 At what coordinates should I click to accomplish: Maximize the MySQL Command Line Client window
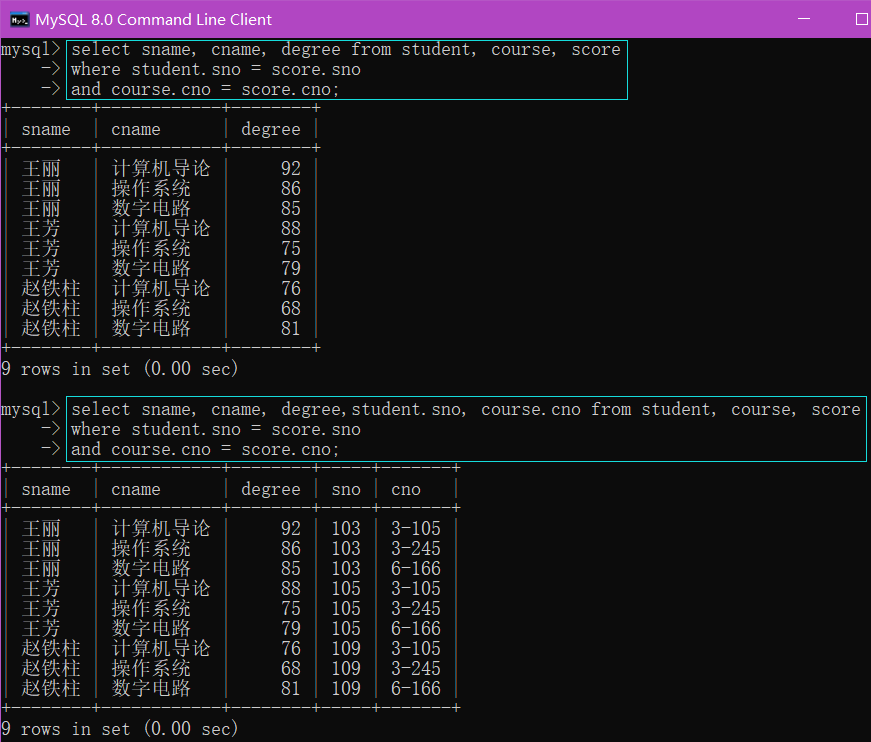point(862,19)
